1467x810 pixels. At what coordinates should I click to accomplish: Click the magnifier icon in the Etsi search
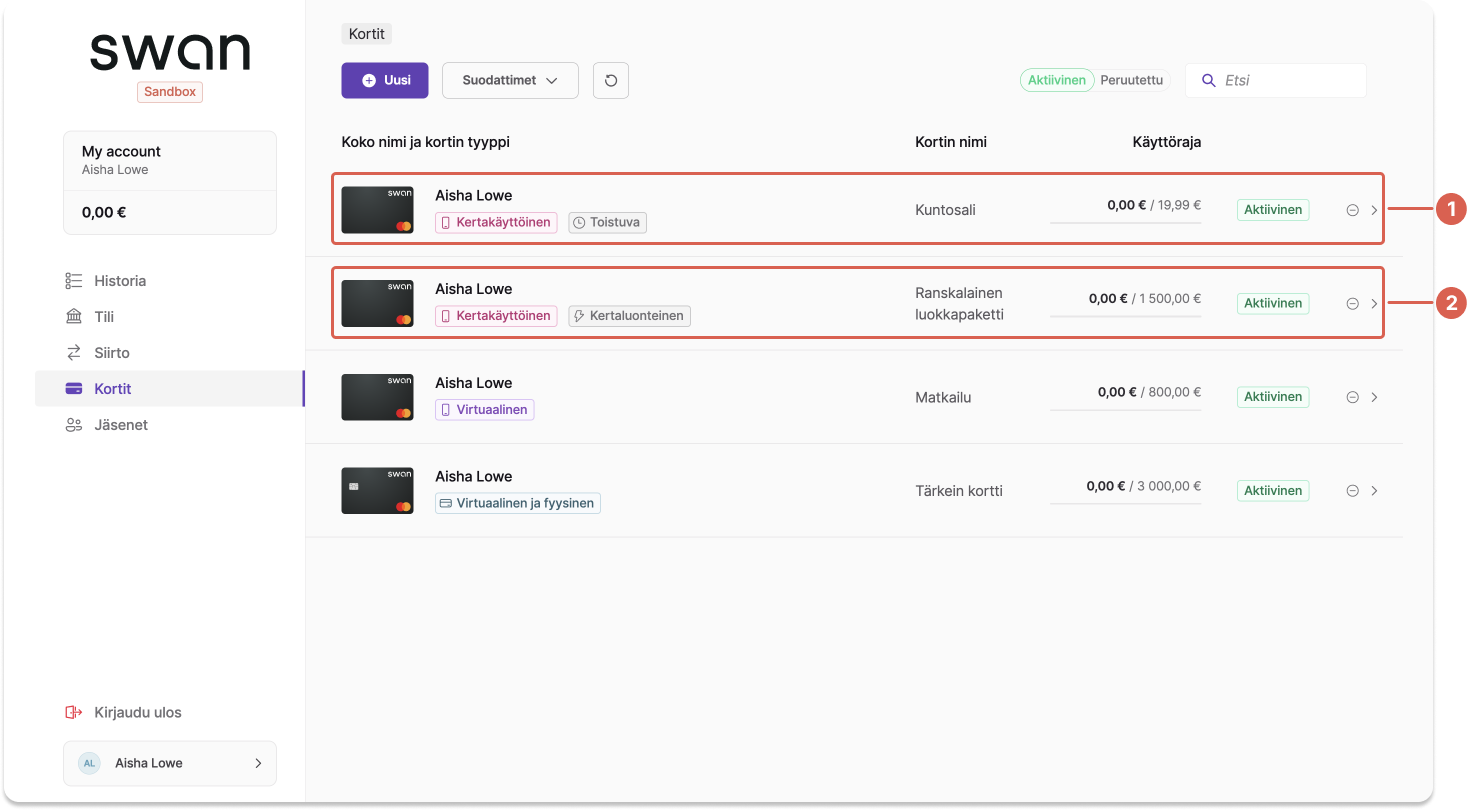point(1208,81)
